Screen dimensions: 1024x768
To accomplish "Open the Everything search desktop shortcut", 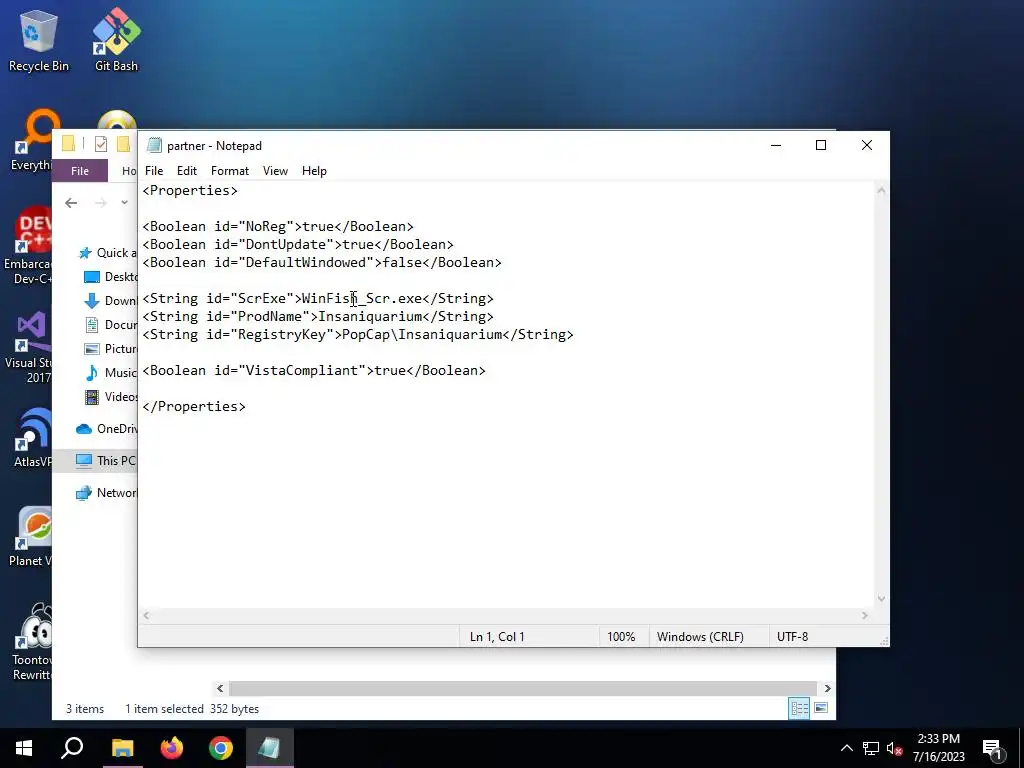I will [31, 141].
